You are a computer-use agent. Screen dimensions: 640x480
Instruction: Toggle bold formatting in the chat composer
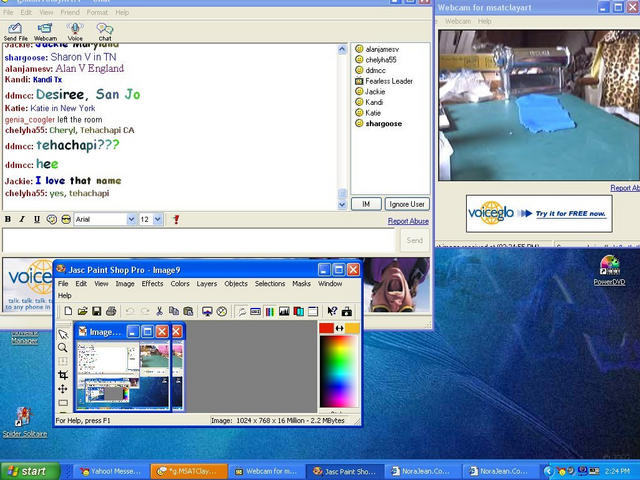[8, 219]
